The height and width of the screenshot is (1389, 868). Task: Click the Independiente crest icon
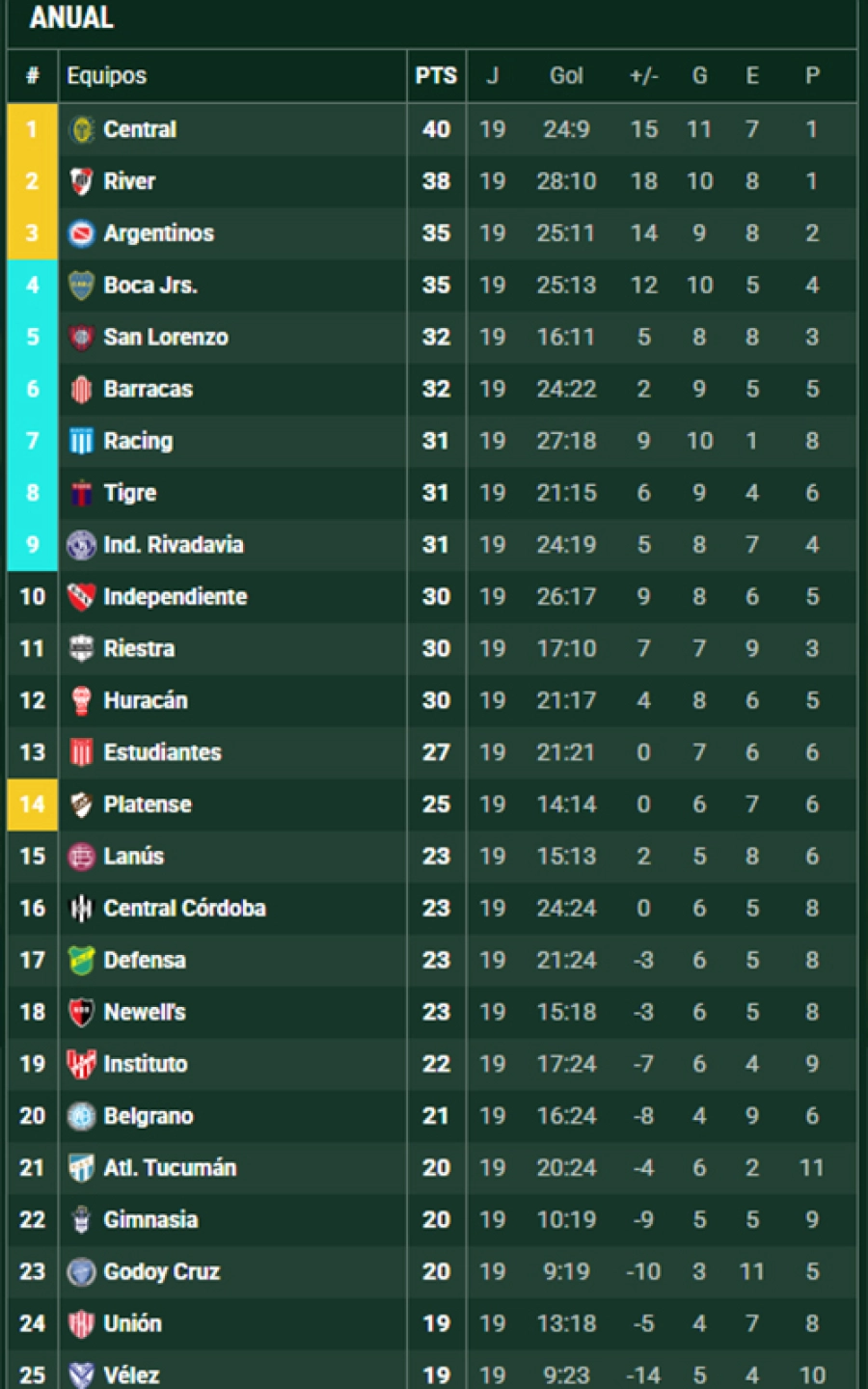coord(81,597)
